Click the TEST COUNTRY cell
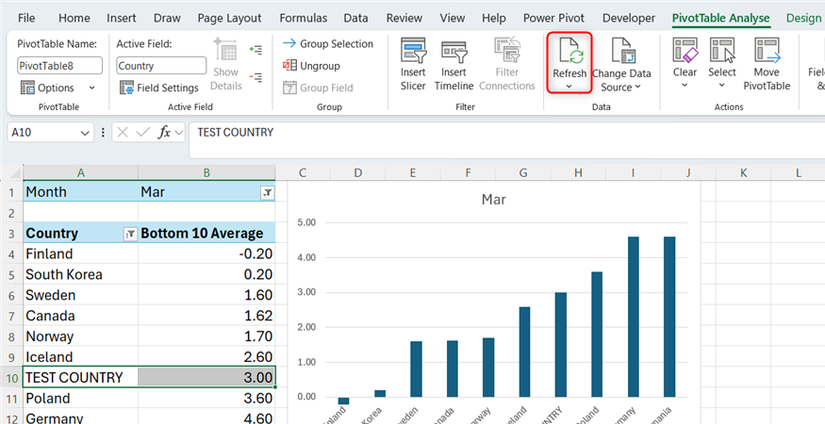 coord(81,377)
